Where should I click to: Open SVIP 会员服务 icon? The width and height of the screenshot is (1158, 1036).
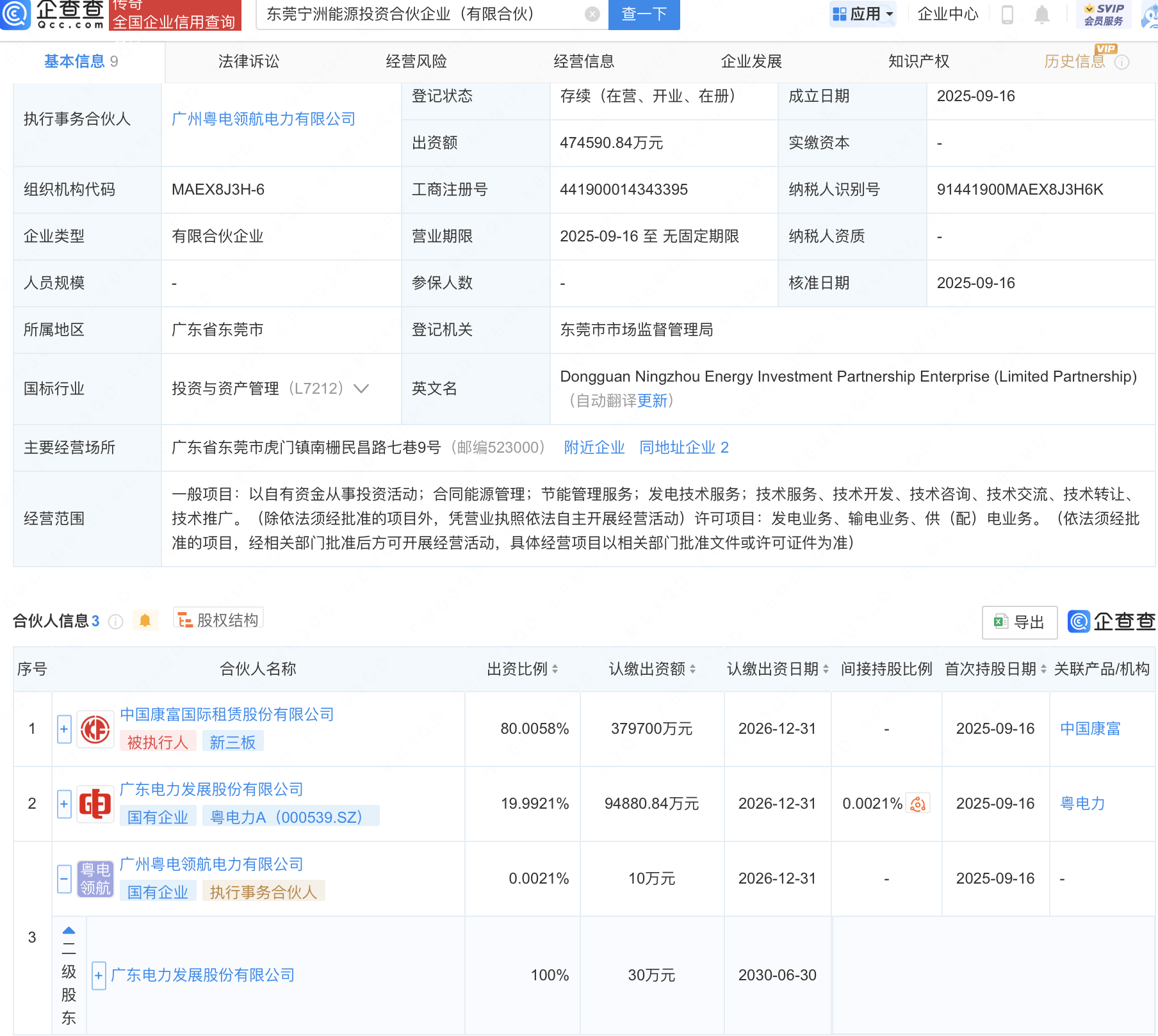point(1104,14)
